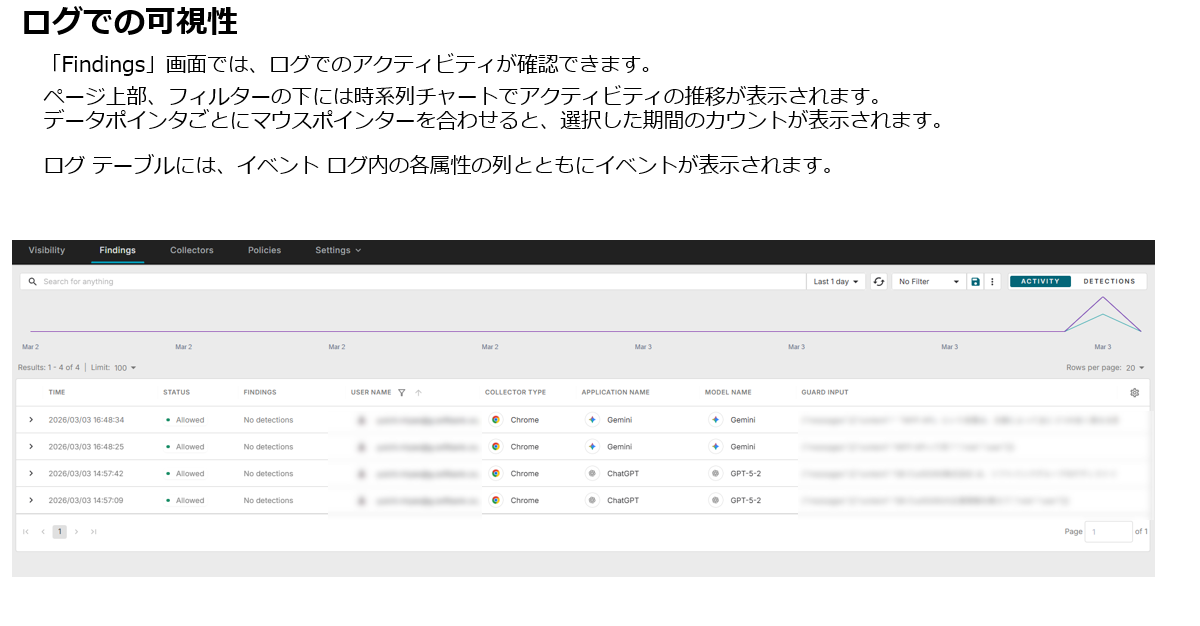Open the three-dot more options menu
This screenshot has width=1200, height=626.
coord(992,282)
